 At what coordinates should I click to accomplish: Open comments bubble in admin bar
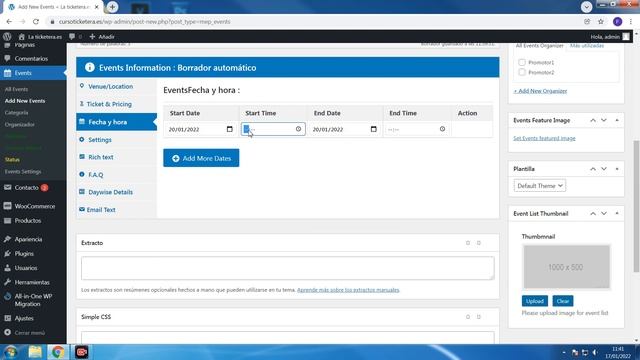point(75,37)
